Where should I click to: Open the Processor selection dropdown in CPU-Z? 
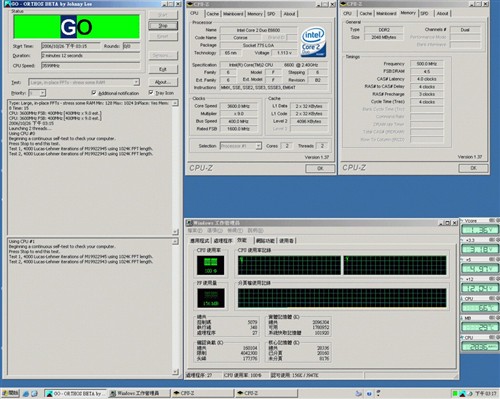(x=258, y=146)
